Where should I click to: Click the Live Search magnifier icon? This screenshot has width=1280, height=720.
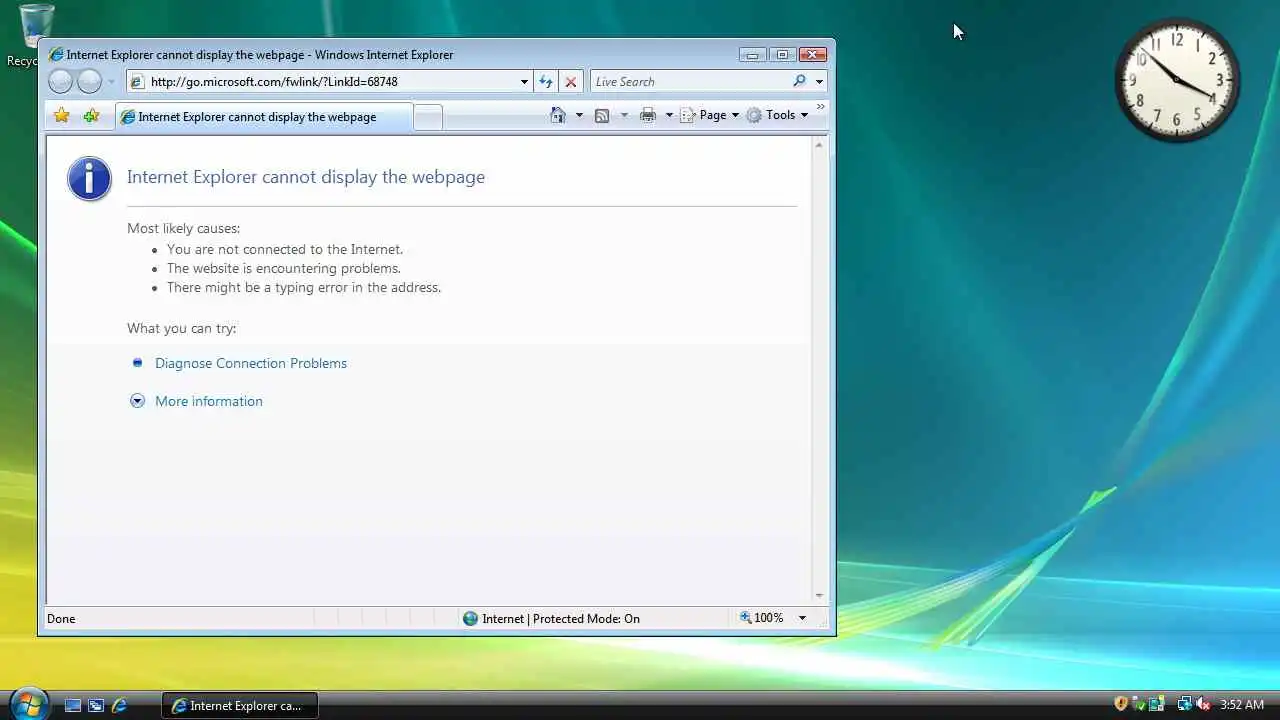pos(799,82)
